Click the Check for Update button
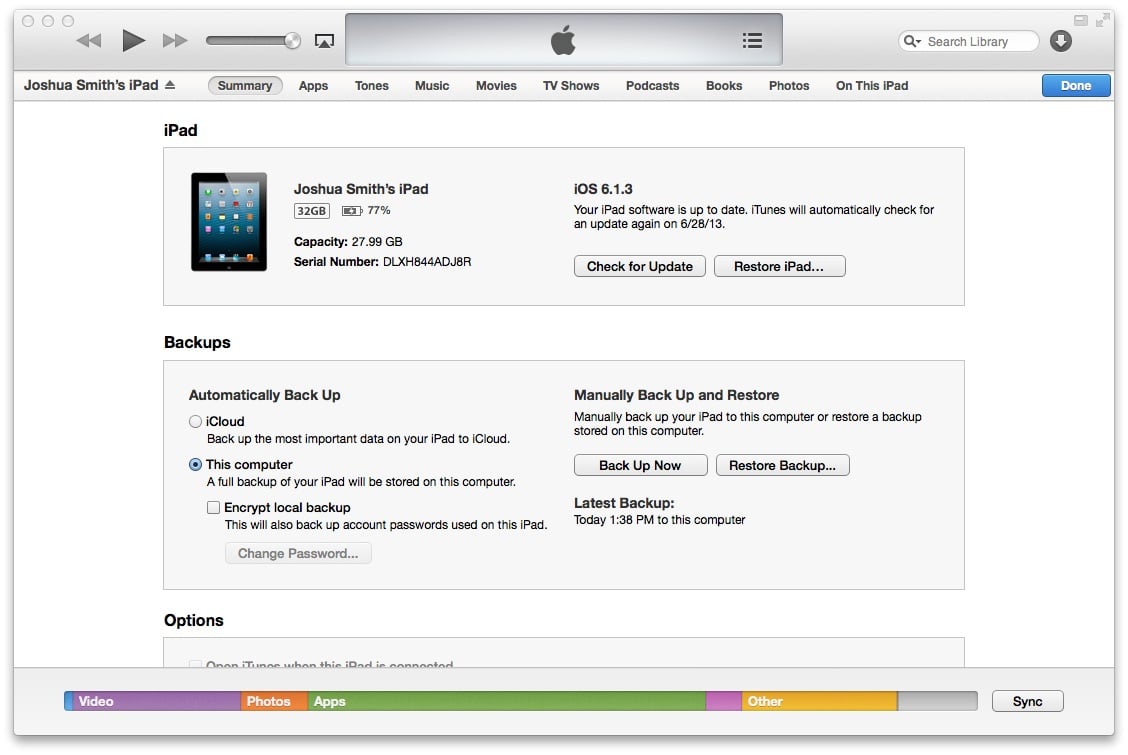The image size is (1128, 755). tap(640, 266)
